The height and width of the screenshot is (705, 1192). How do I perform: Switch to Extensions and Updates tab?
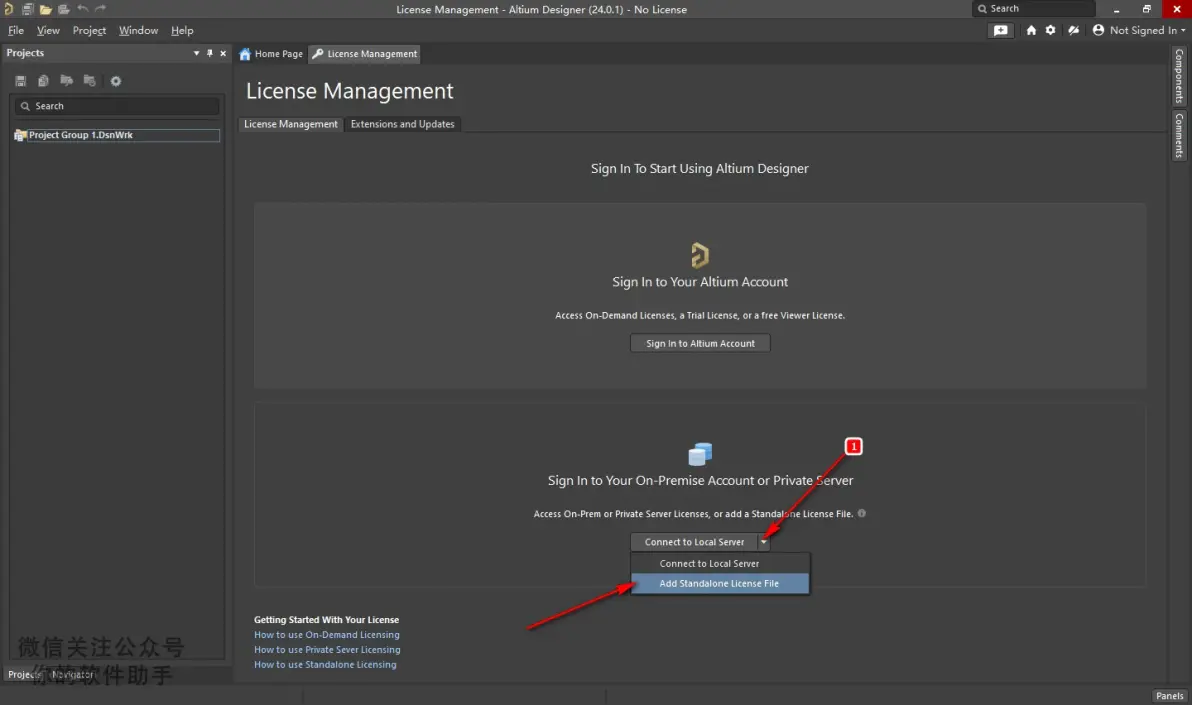(402, 124)
